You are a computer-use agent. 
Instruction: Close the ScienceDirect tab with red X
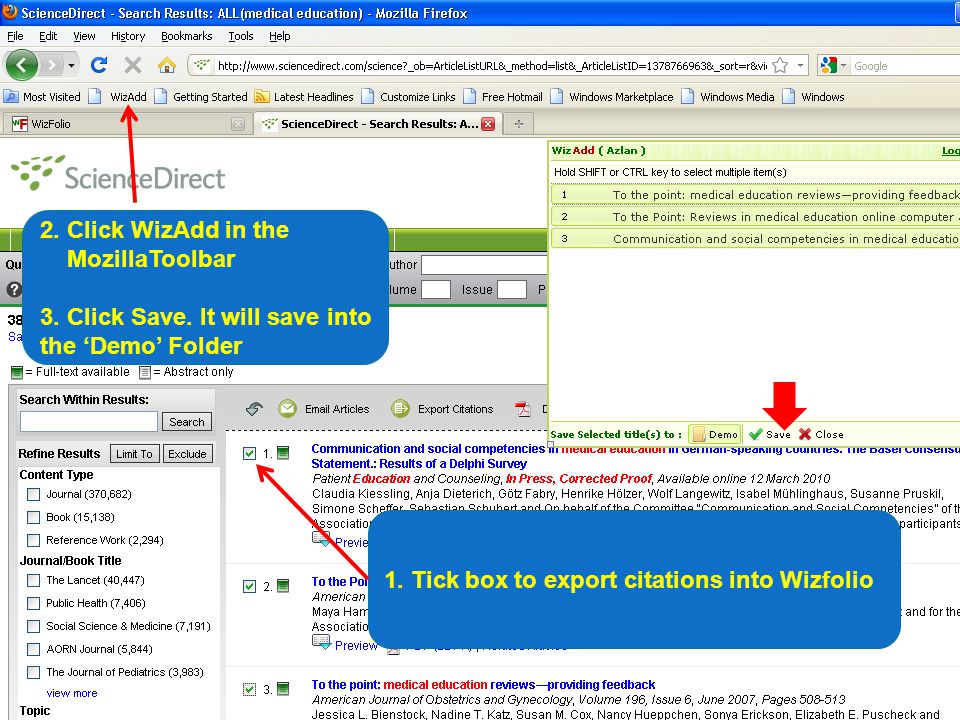pyautogui.click(x=488, y=124)
